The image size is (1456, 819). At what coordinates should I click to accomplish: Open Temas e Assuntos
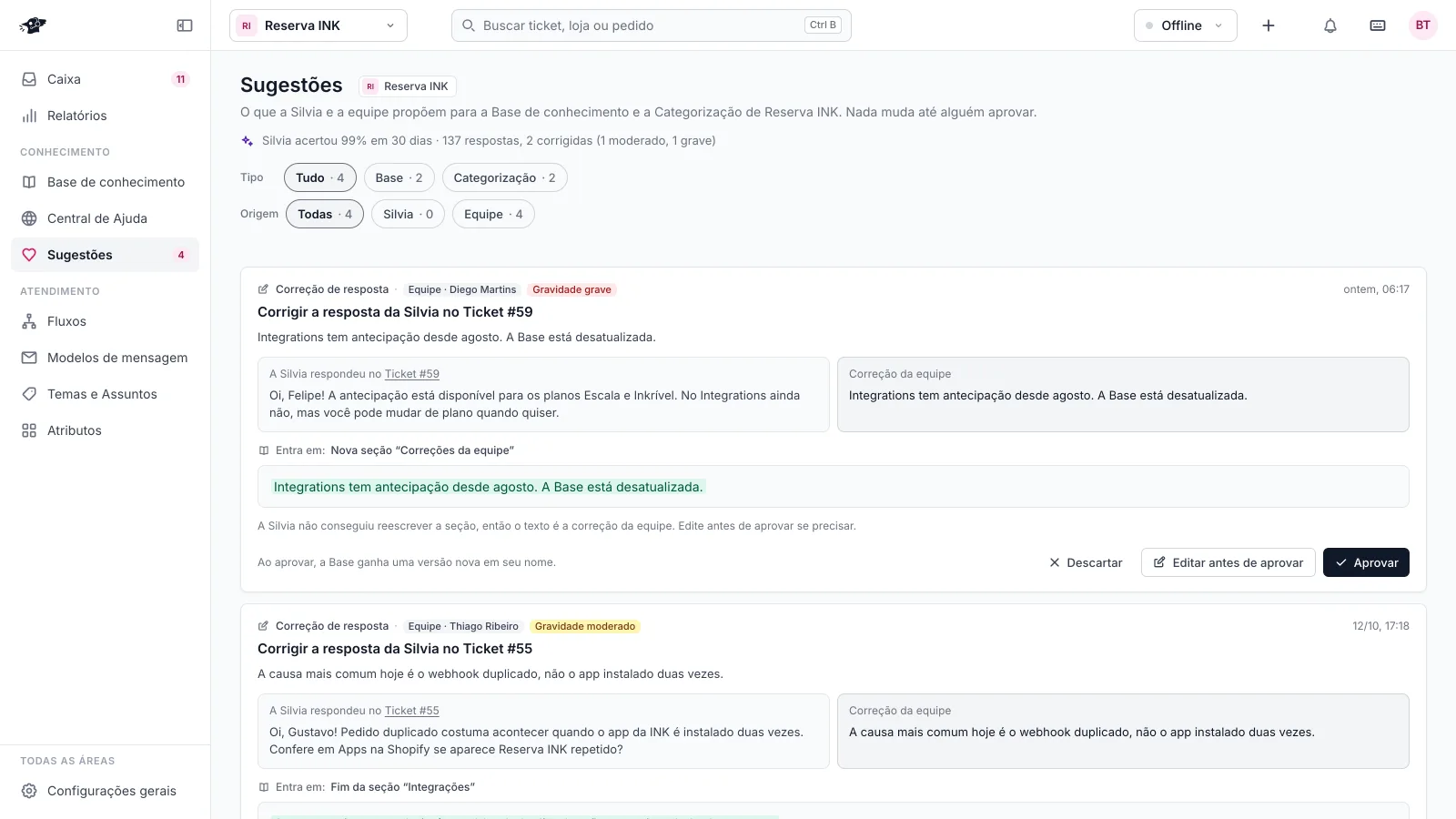click(x=105, y=394)
